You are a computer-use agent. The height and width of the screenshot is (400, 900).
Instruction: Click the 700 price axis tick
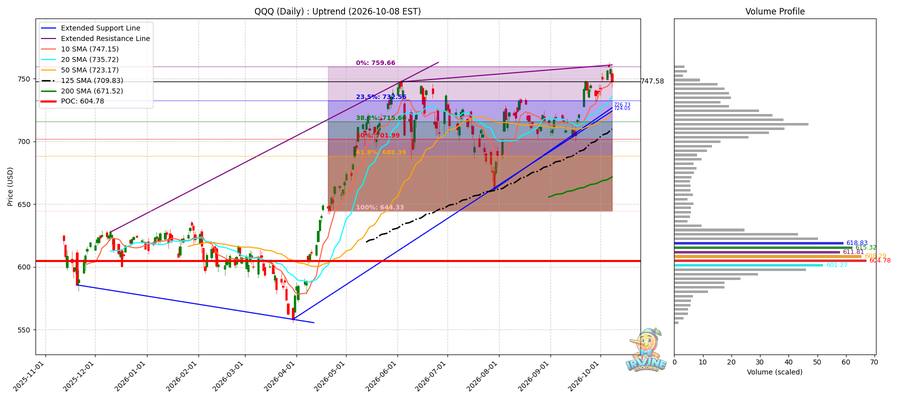(x=26, y=142)
